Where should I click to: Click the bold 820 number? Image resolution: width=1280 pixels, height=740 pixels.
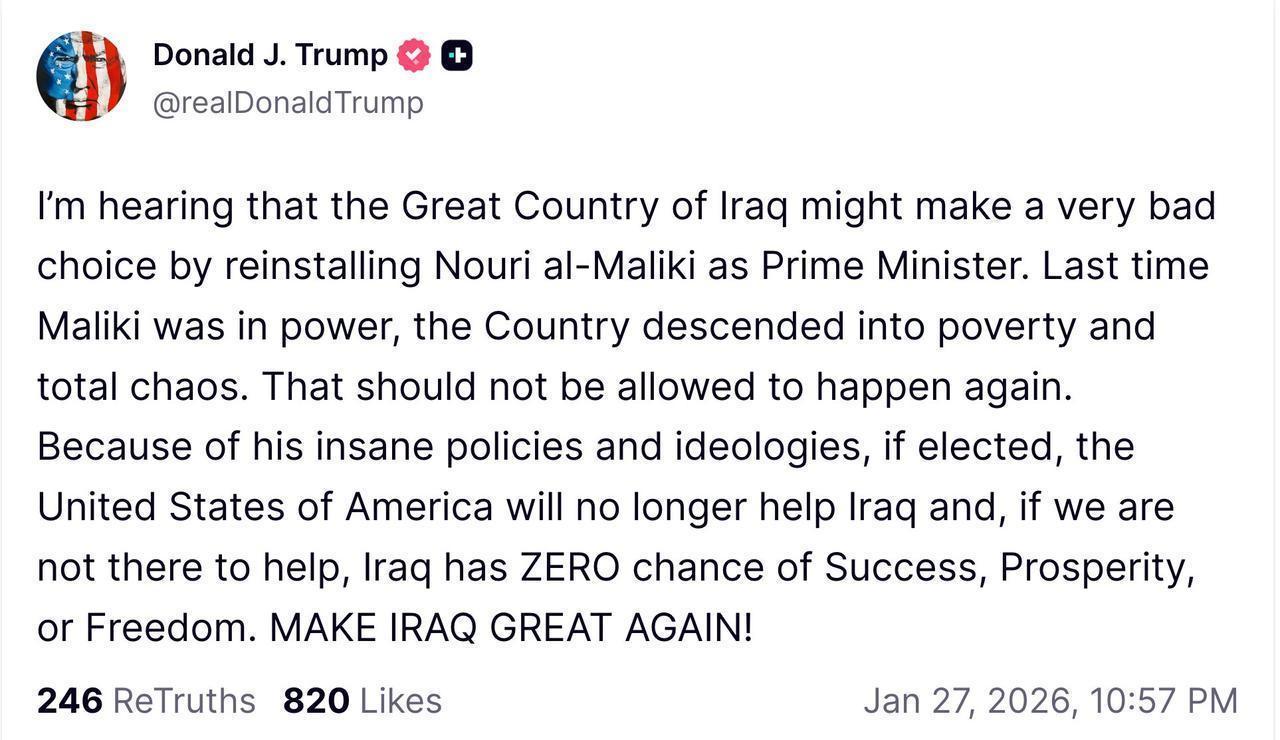[316, 700]
